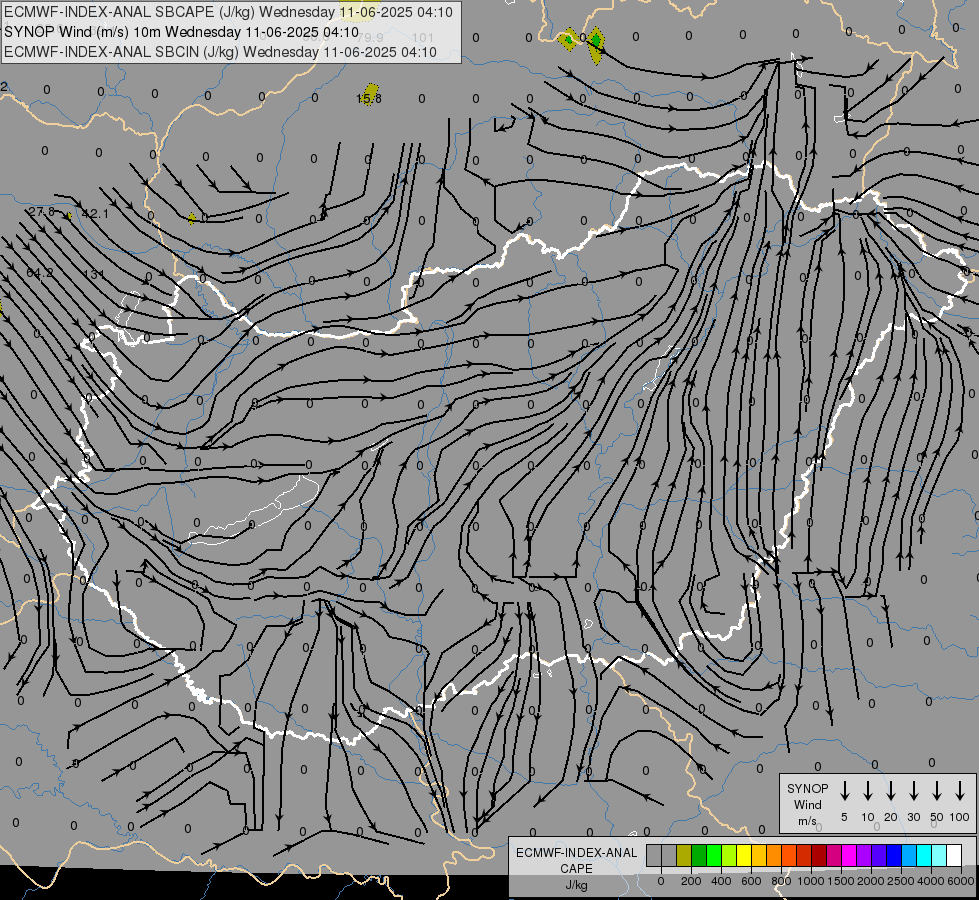Click the wind arrow above 5 m/s
Screen dimensions: 979x900
(845, 790)
